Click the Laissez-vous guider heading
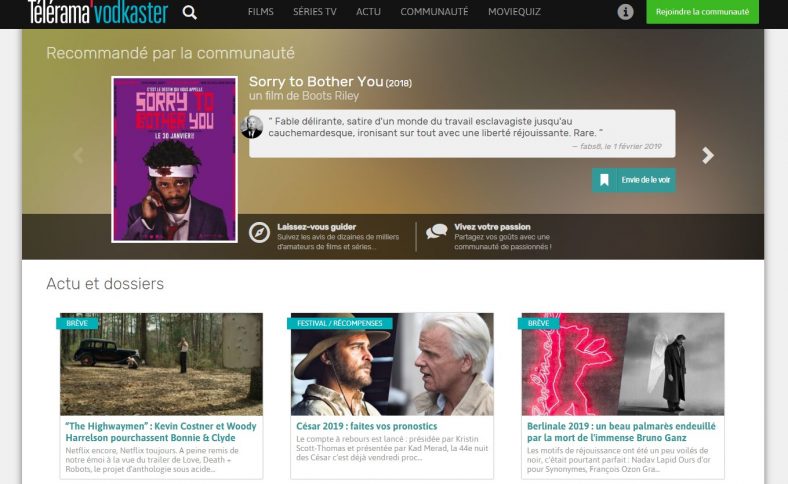788x484 pixels. click(x=317, y=227)
